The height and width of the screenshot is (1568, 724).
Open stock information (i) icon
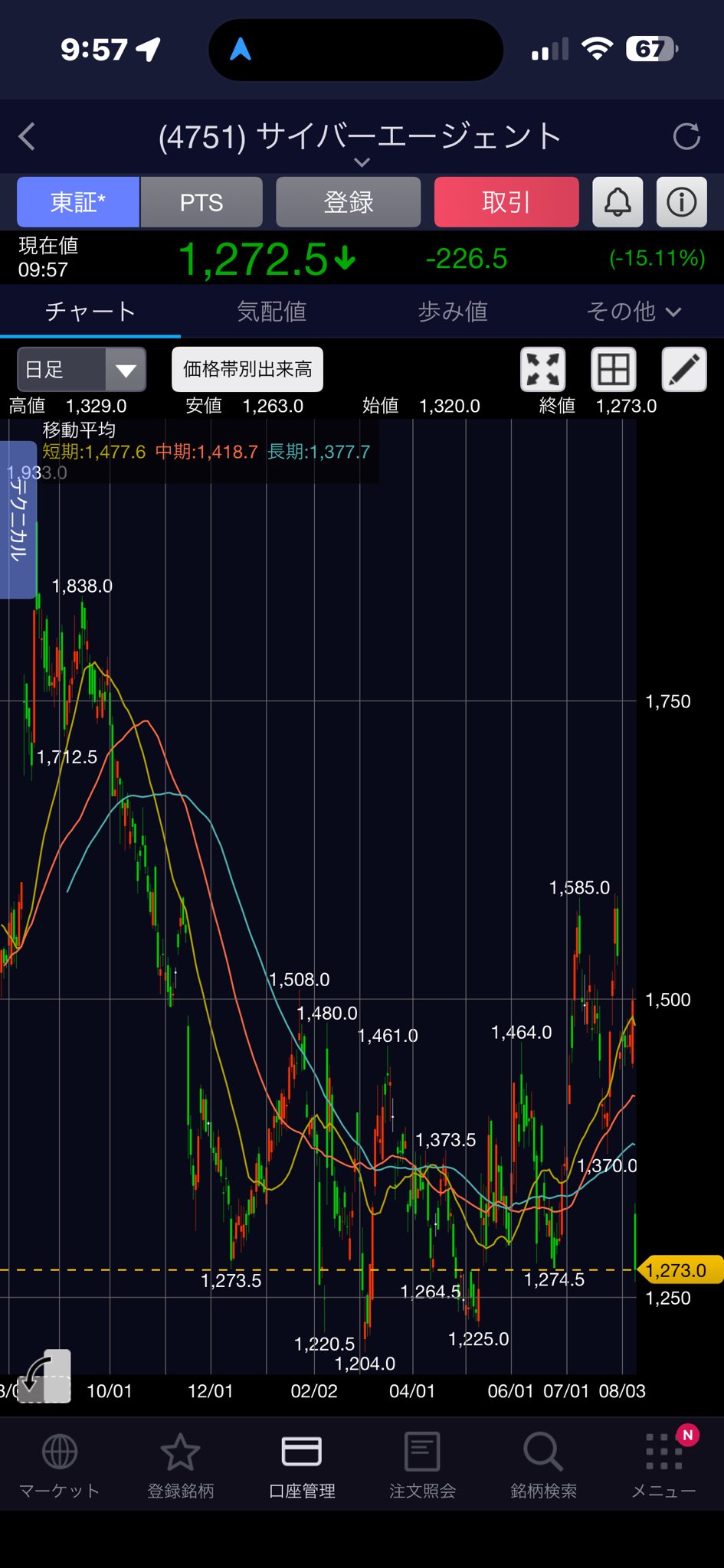682,202
